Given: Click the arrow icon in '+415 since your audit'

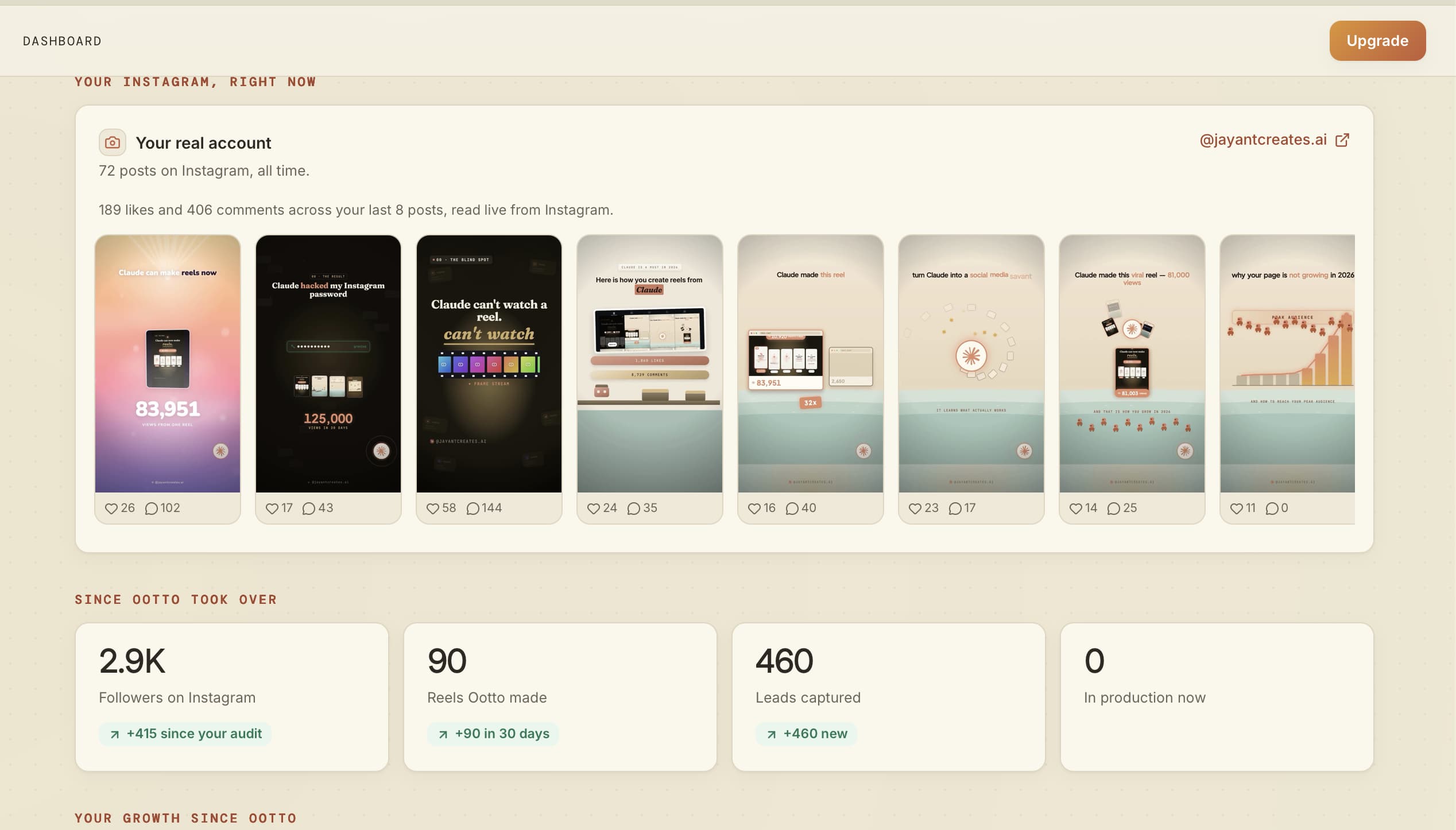Looking at the screenshot, I should [x=115, y=734].
